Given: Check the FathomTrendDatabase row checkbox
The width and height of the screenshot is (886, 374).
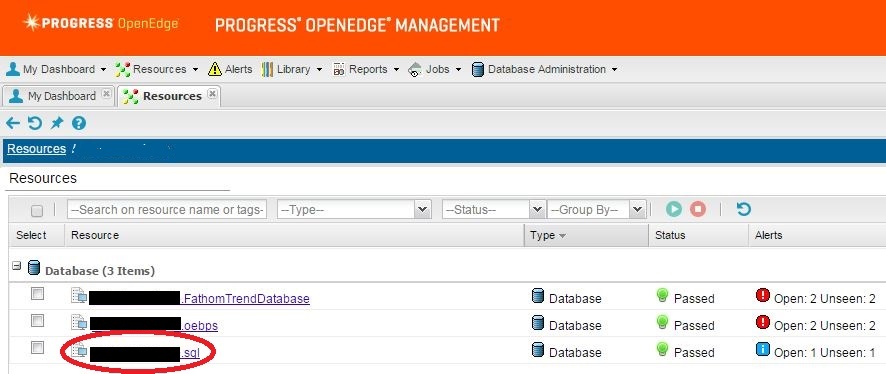Looking at the screenshot, I should tap(37, 294).
